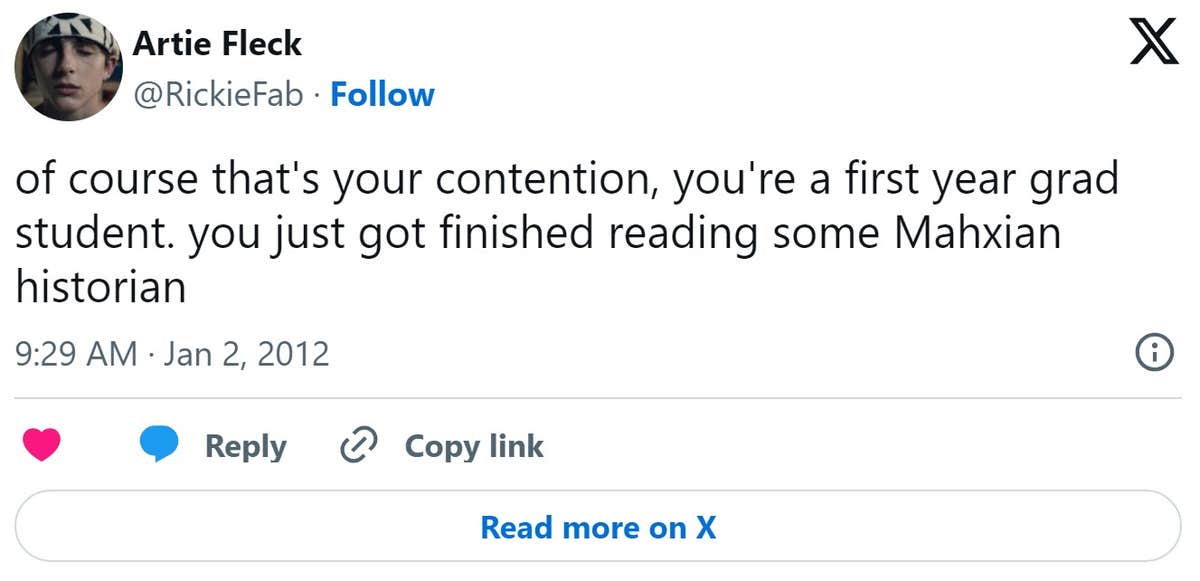
Task: Open the circled info icon beside the timestamp
Action: [x=1155, y=352]
